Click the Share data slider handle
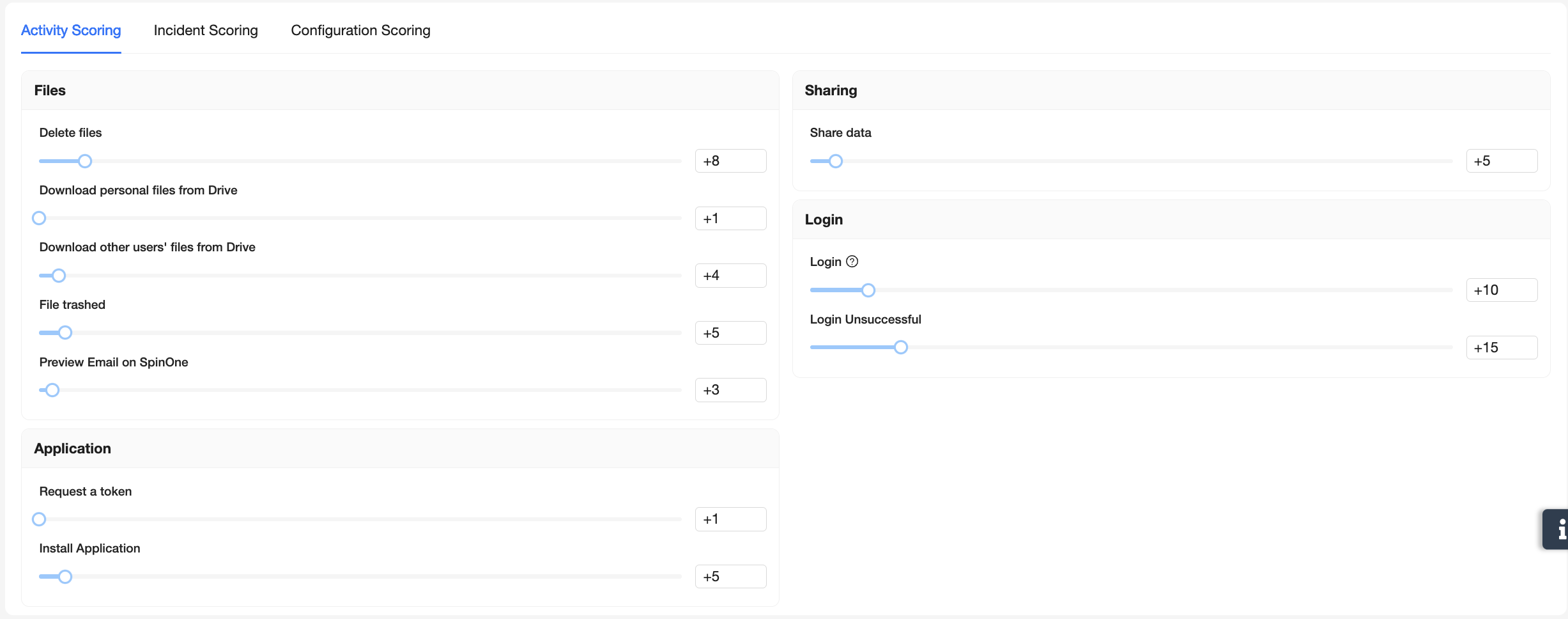Image resolution: width=1568 pixels, height=619 pixels. pyautogui.click(x=836, y=161)
